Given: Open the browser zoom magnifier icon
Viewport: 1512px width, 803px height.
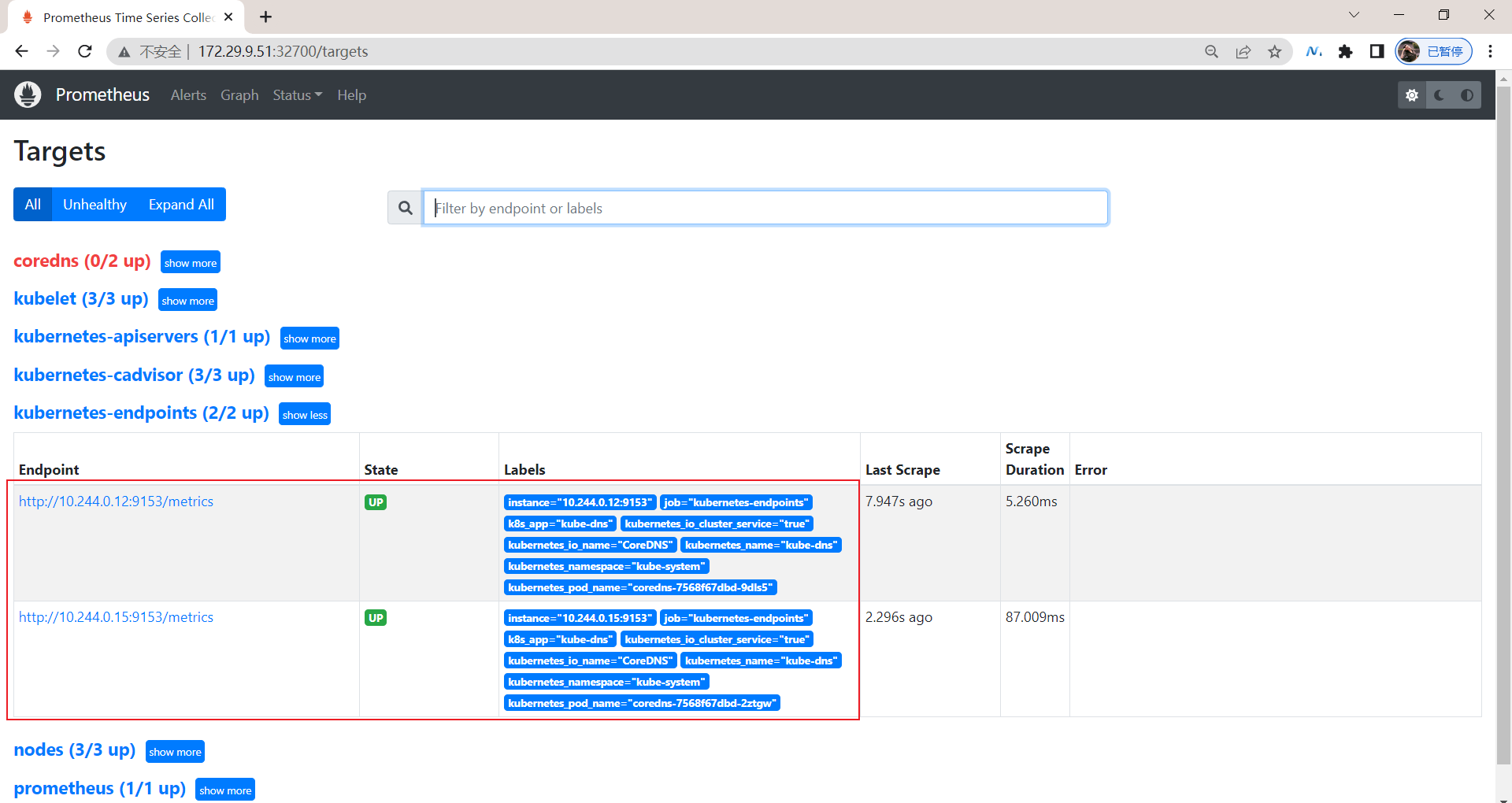Looking at the screenshot, I should click(1211, 52).
